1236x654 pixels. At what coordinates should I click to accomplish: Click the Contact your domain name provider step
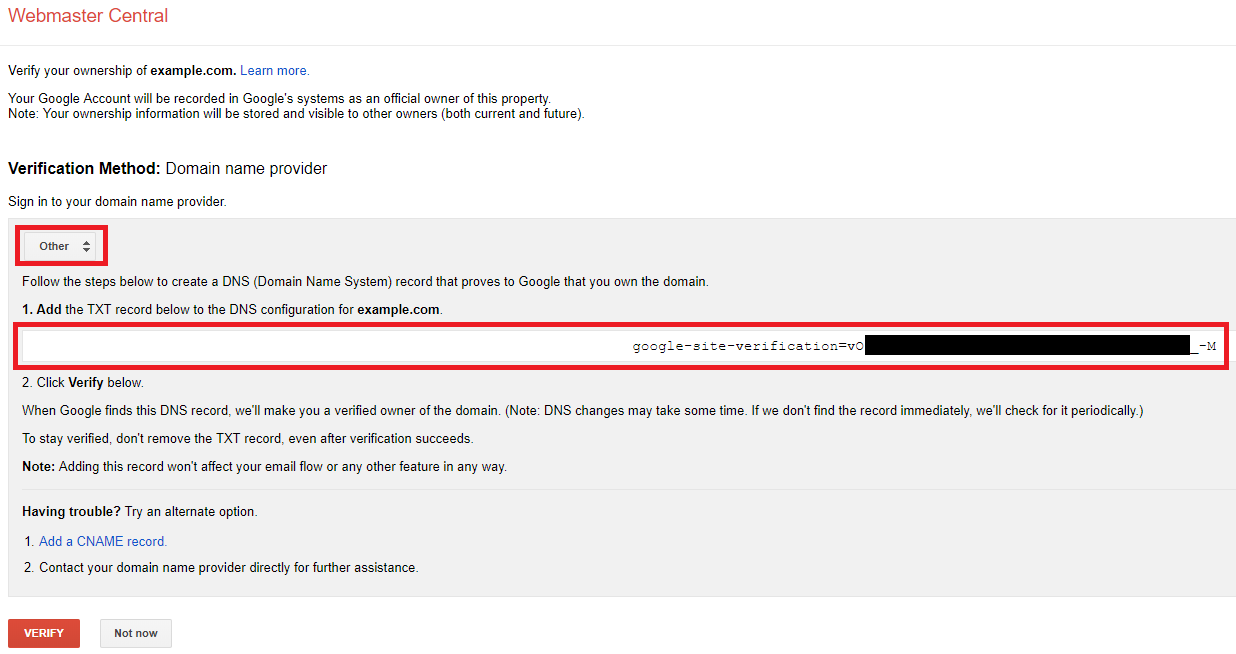point(228,568)
